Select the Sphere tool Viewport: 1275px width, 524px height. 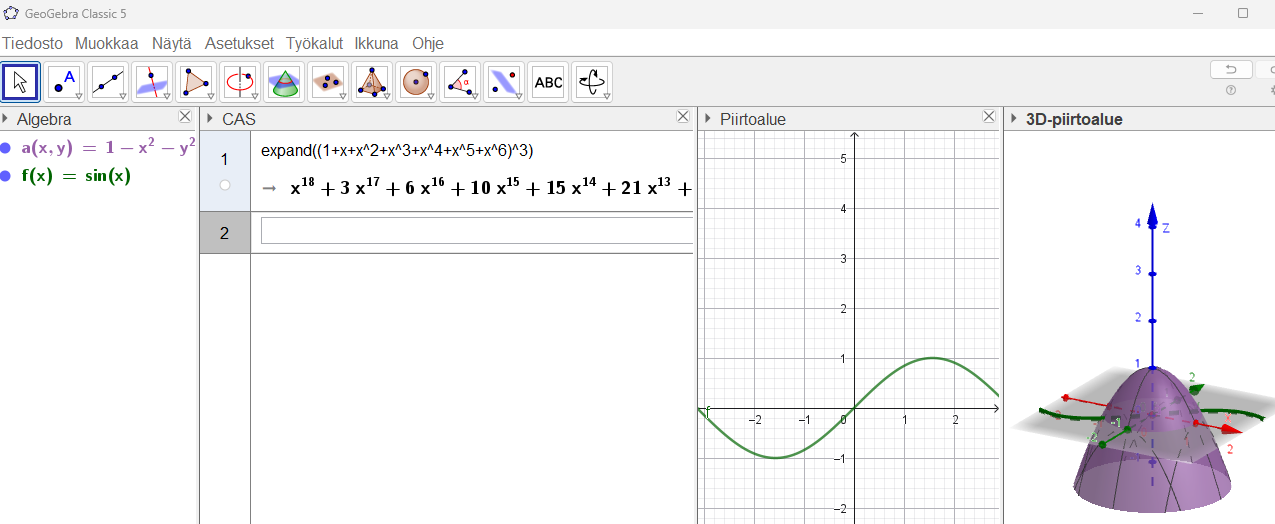point(415,82)
